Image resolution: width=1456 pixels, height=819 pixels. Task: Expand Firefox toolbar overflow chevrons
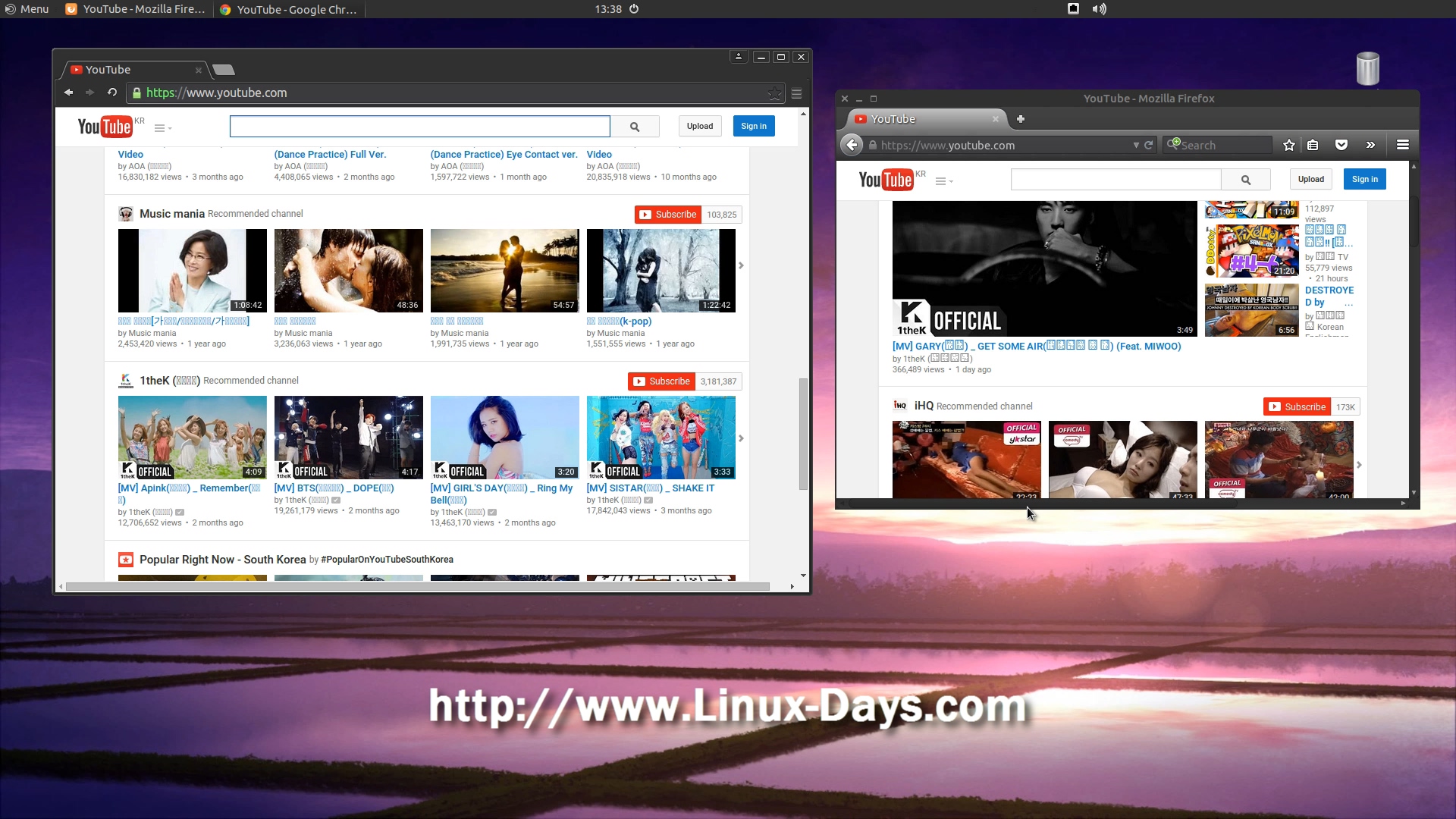pos(1370,145)
